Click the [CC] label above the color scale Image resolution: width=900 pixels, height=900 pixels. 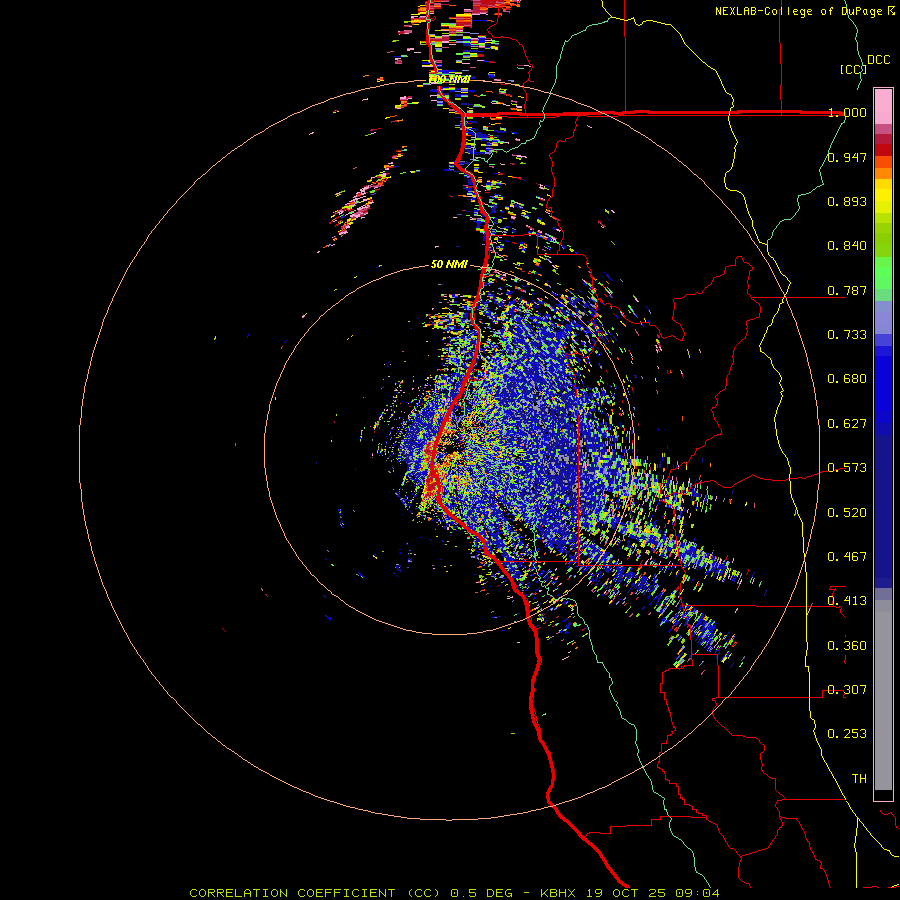point(854,69)
